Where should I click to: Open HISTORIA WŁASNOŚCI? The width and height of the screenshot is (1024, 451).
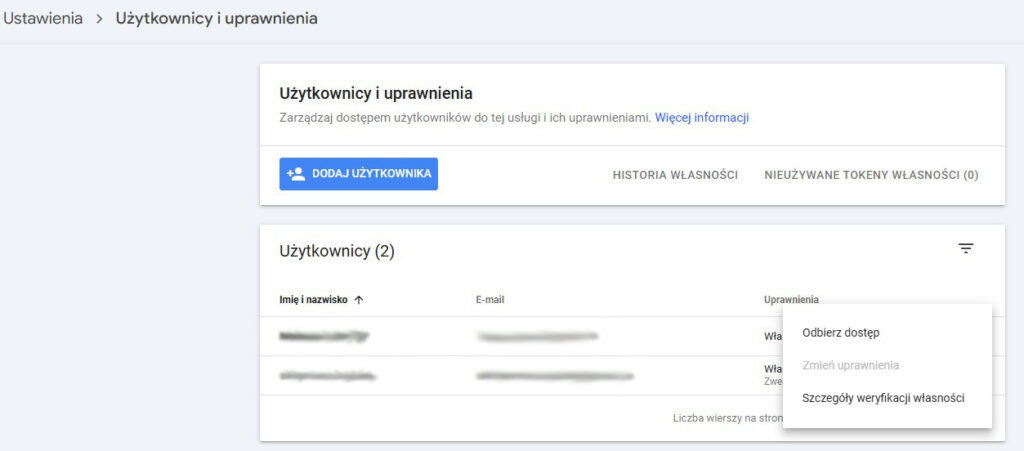click(675, 175)
